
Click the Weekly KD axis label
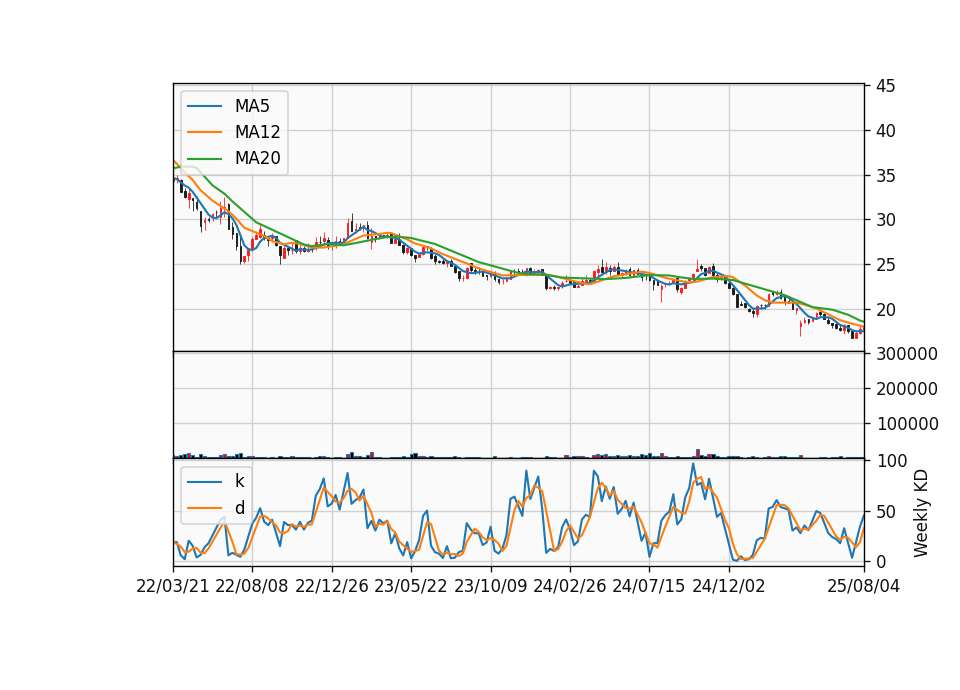(x=921, y=513)
